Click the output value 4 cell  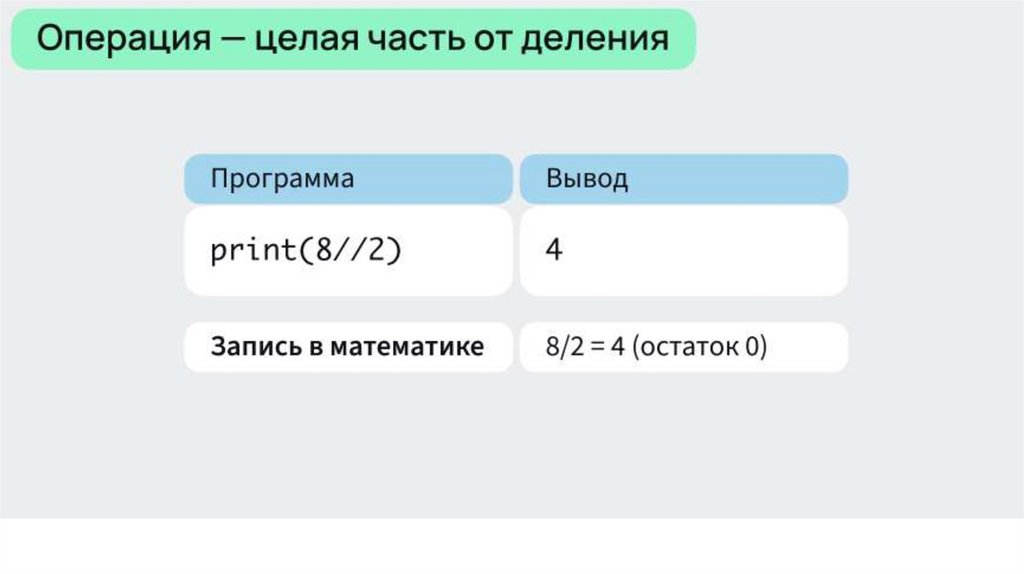pyautogui.click(x=683, y=251)
